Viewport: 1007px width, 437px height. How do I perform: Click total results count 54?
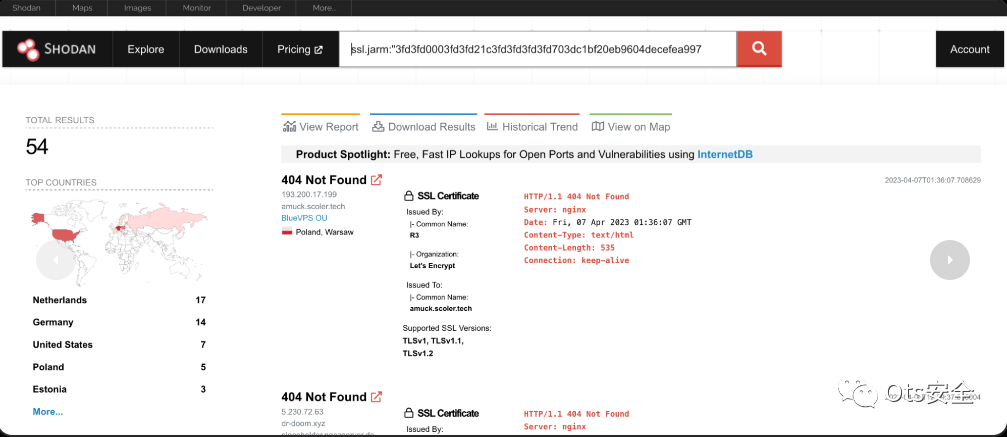pyautogui.click(x=37, y=147)
